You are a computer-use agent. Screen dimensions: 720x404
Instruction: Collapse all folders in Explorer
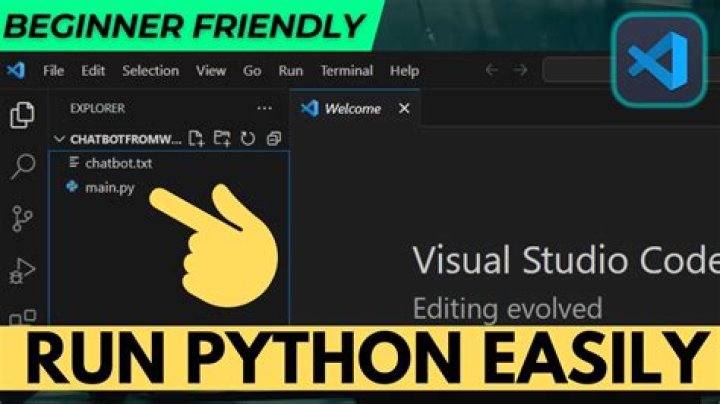(x=274, y=138)
